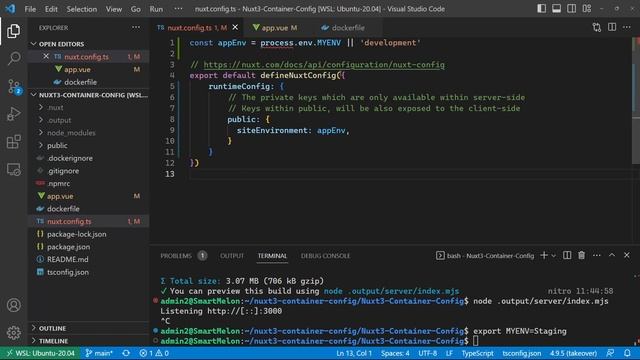640x360 pixels.
Task: Open editor more actions menu
Action: point(627,27)
